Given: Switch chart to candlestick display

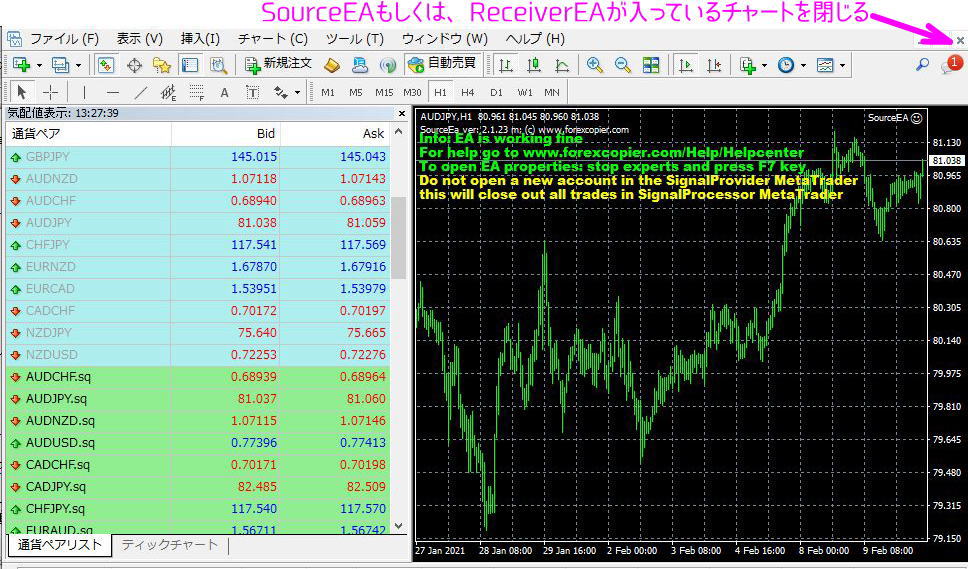Looking at the screenshot, I should click(534, 65).
